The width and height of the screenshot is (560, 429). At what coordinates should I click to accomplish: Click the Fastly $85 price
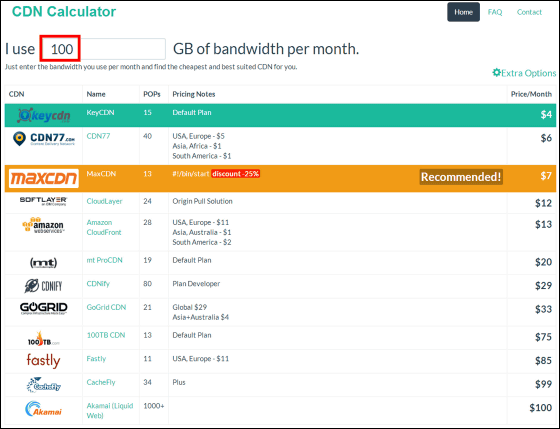pos(543,361)
